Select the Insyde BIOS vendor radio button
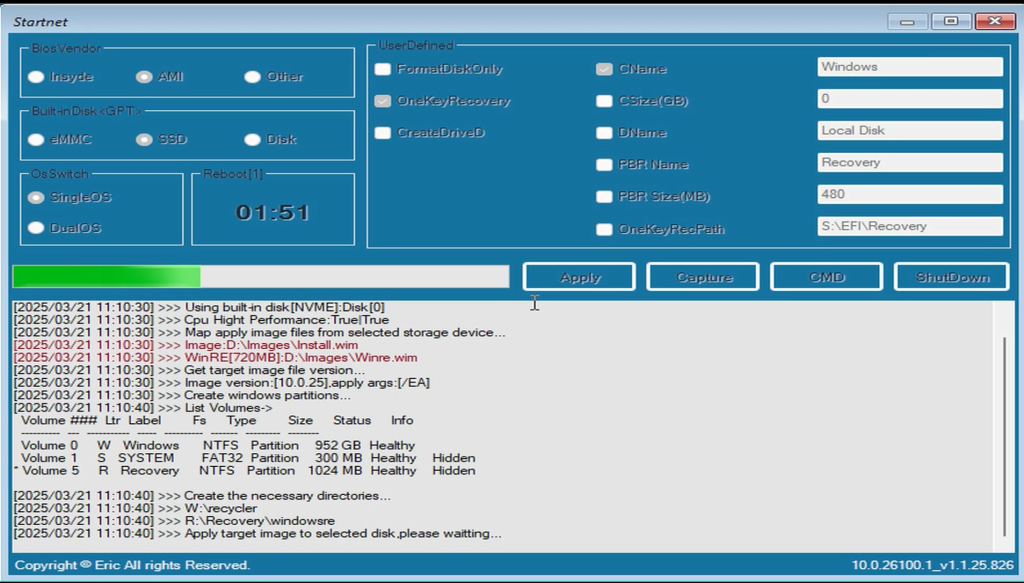 37,77
